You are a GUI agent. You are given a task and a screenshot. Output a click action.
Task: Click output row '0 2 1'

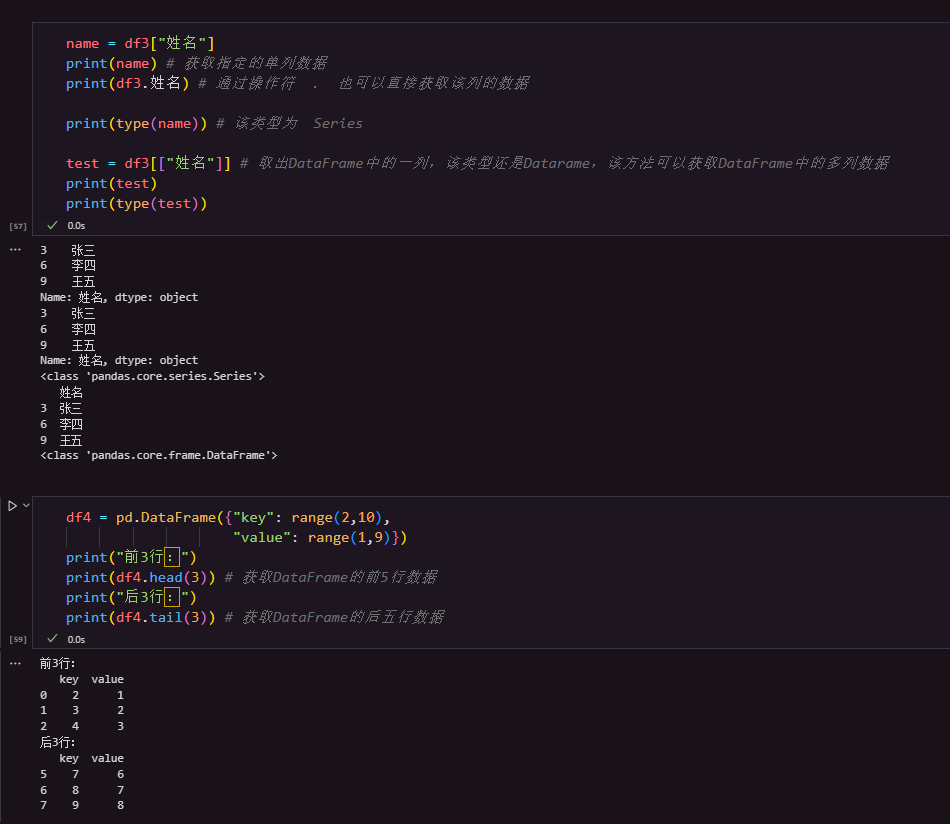click(82, 695)
